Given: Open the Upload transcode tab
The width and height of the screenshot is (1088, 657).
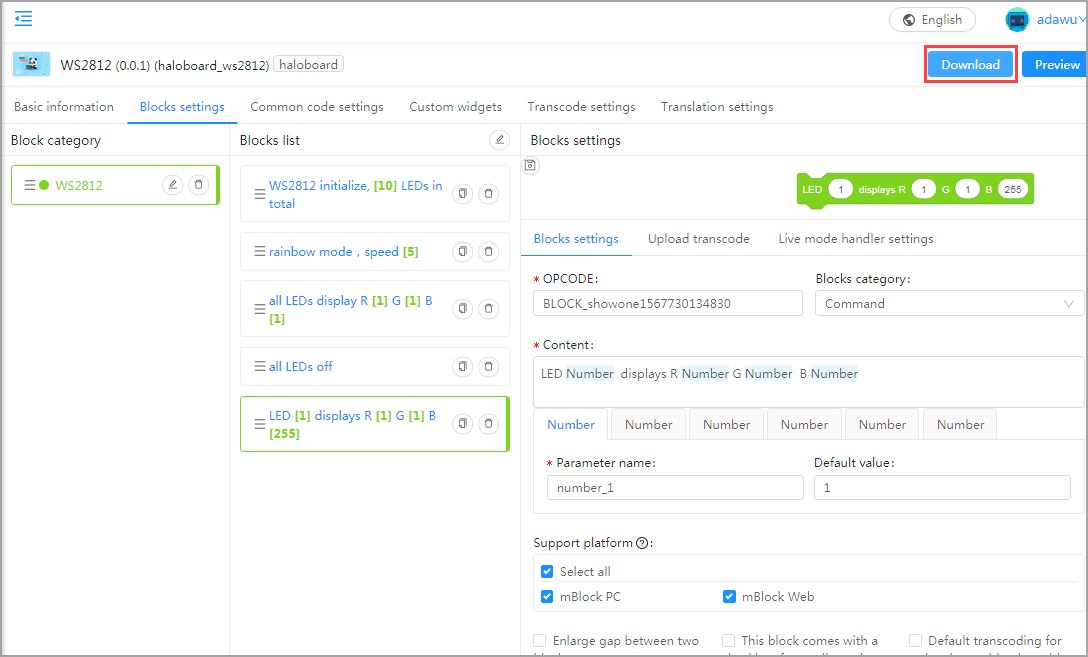Looking at the screenshot, I should (698, 239).
